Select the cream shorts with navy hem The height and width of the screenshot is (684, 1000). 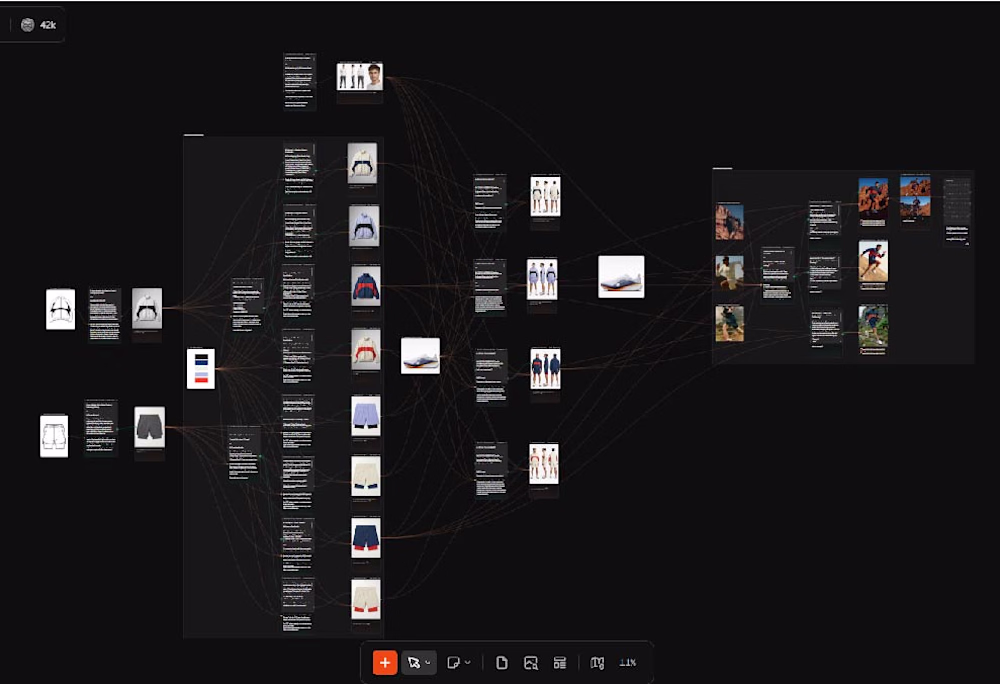click(x=366, y=476)
